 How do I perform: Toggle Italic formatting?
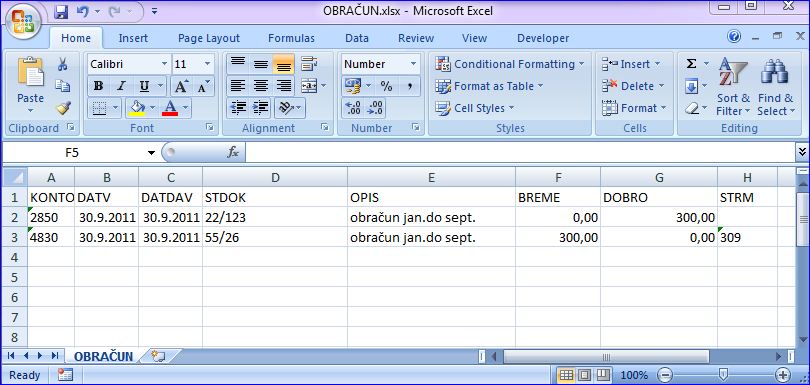[121, 86]
